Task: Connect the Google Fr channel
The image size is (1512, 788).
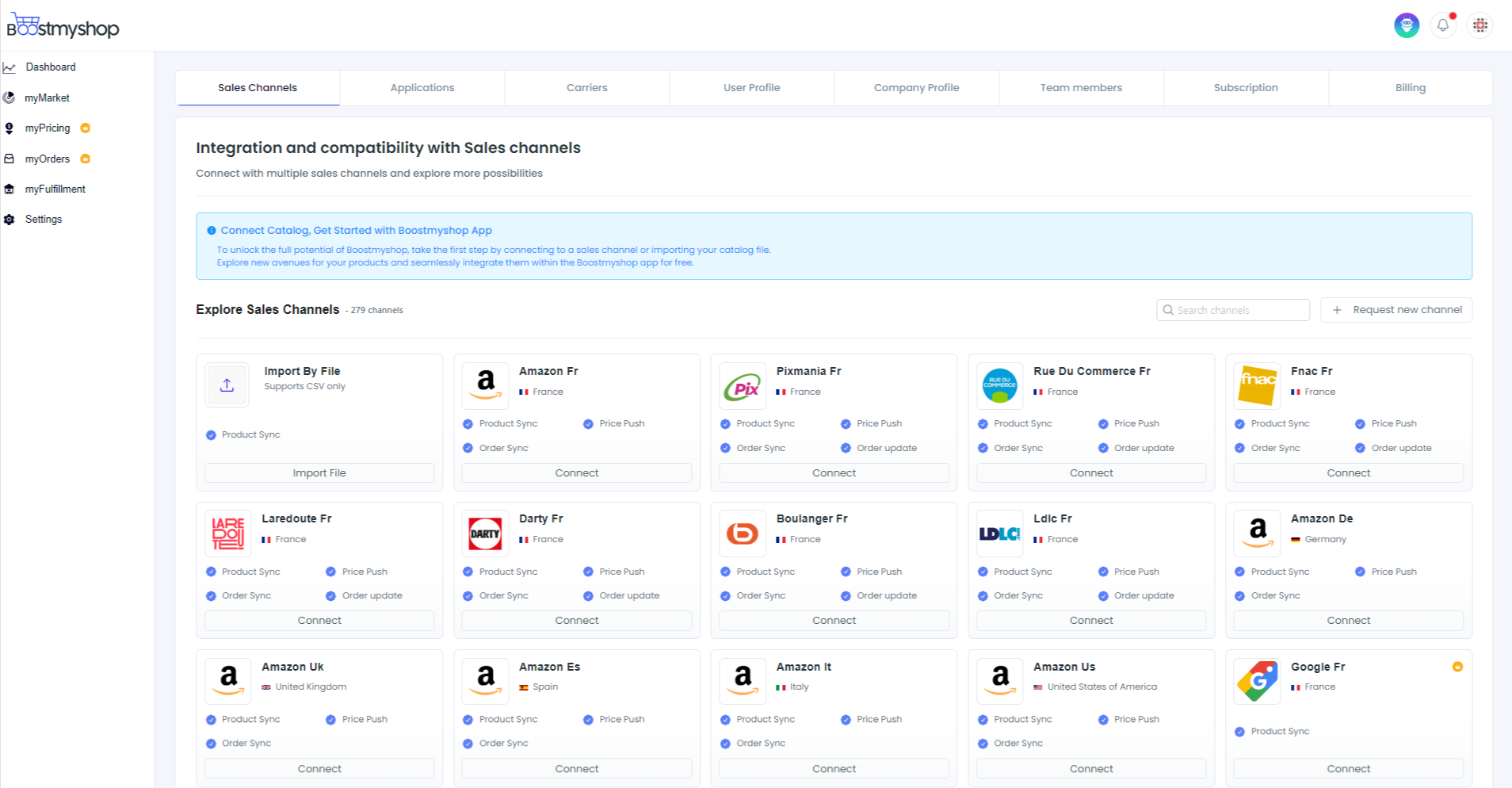Action: (x=1349, y=769)
